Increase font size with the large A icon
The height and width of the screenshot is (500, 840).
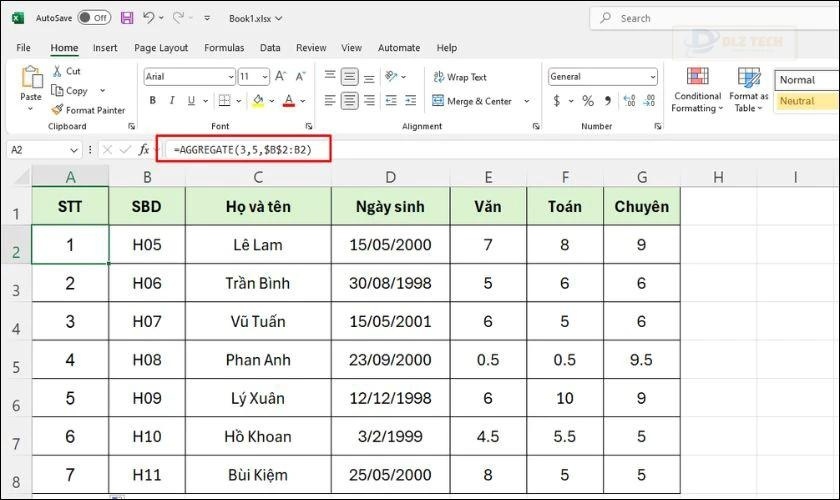(x=281, y=76)
